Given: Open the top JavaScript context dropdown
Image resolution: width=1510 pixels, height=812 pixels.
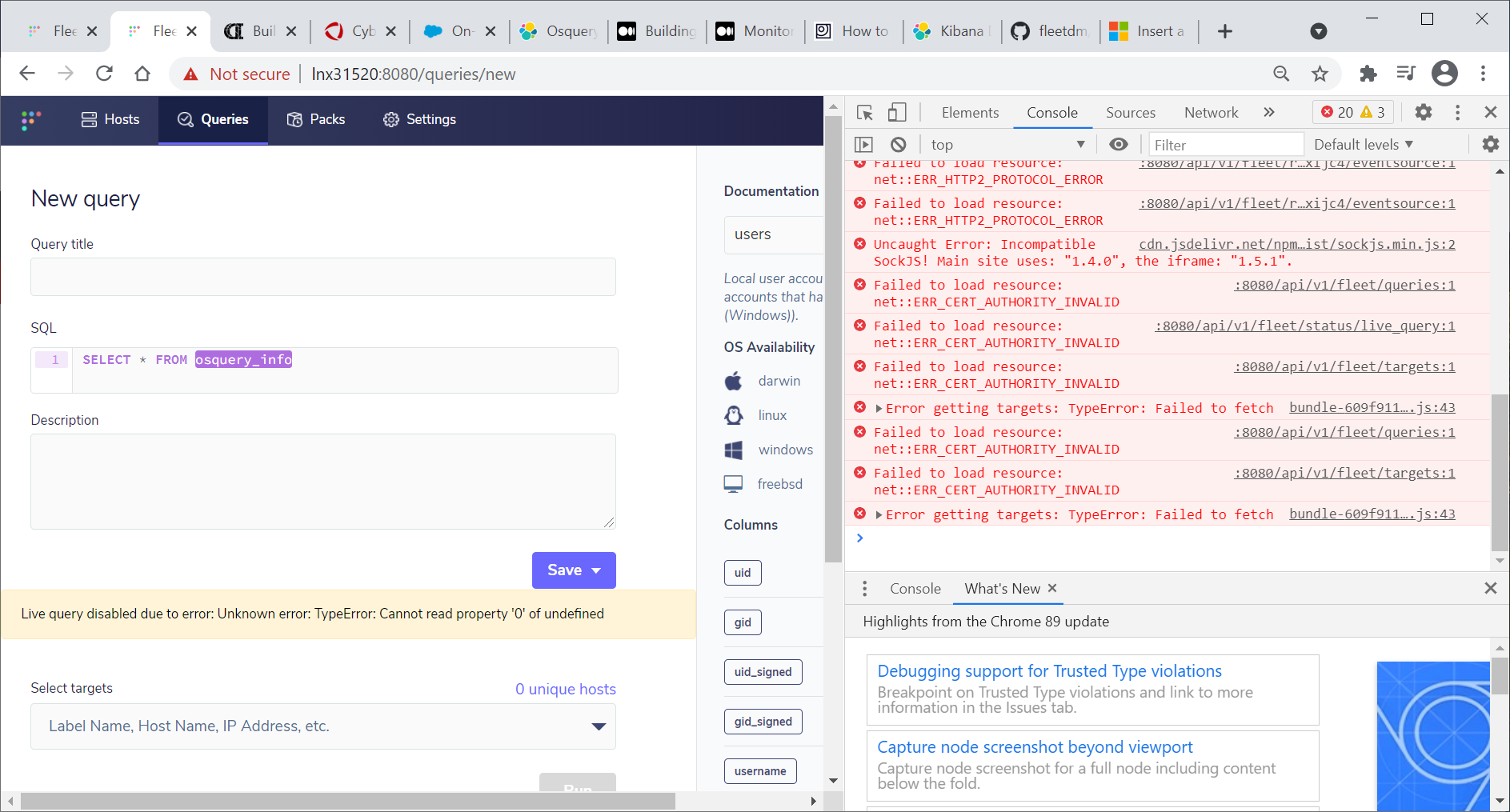Looking at the screenshot, I should tap(1007, 145).
